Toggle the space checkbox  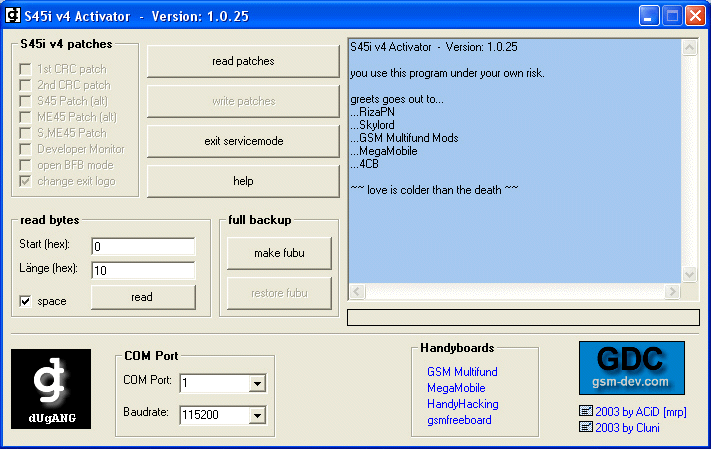[x=25, y=301]
